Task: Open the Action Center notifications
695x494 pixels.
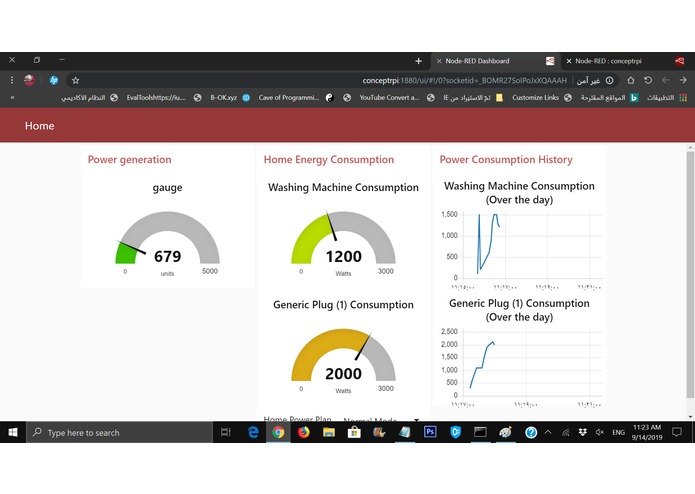Action: coord(676,432)
